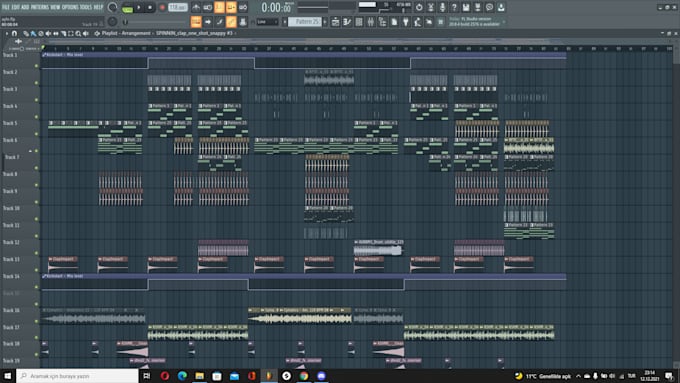Click the render export icon
The height and width of the screenshot is (383, 680).
click(477, 7)
